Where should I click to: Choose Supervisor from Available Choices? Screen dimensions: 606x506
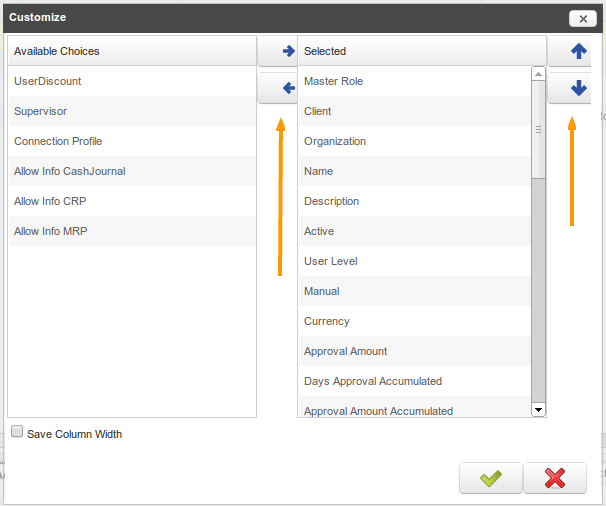coord(41,111)
